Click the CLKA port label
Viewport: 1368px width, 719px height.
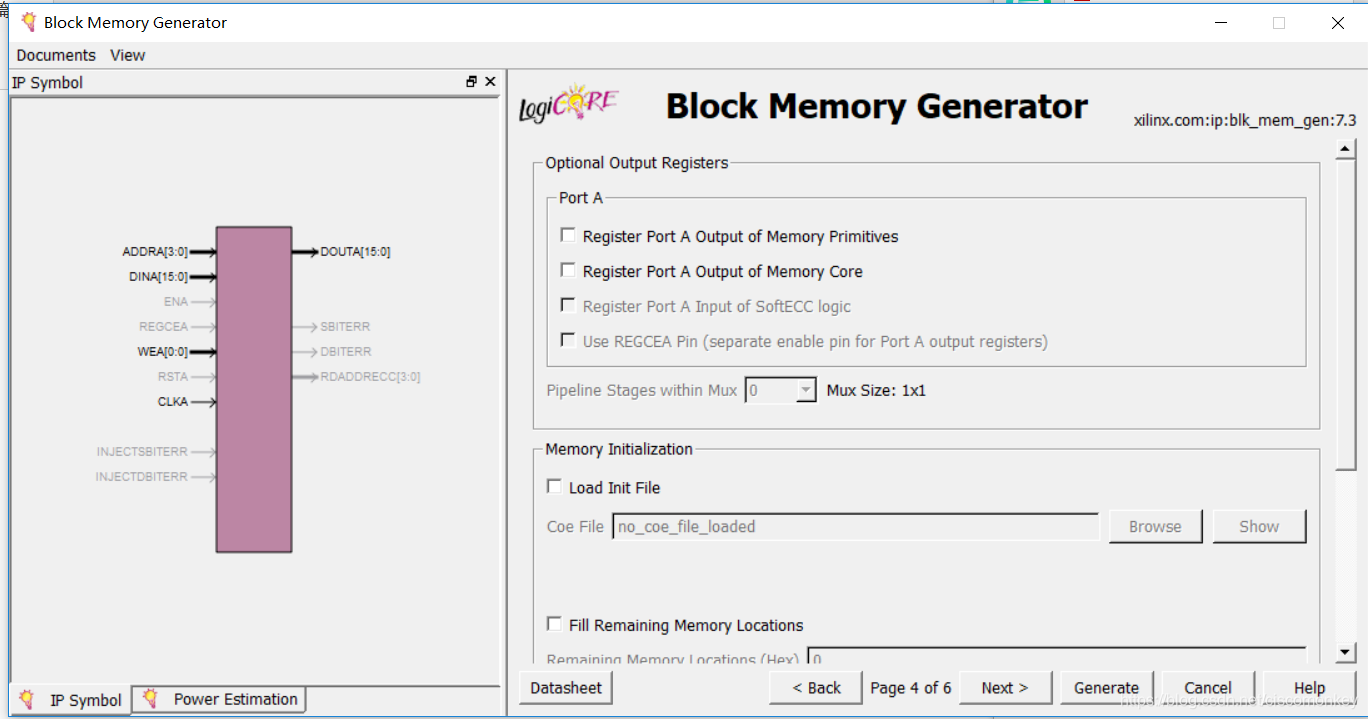[x=173, y=402]
